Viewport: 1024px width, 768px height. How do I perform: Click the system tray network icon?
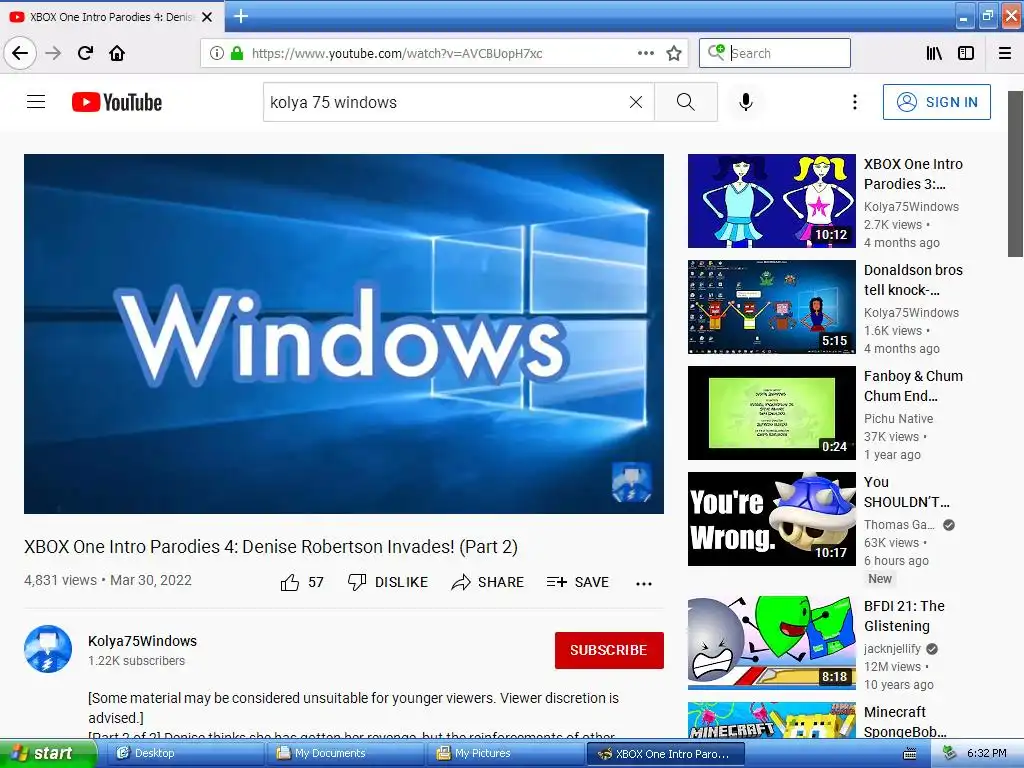[949, 754]
